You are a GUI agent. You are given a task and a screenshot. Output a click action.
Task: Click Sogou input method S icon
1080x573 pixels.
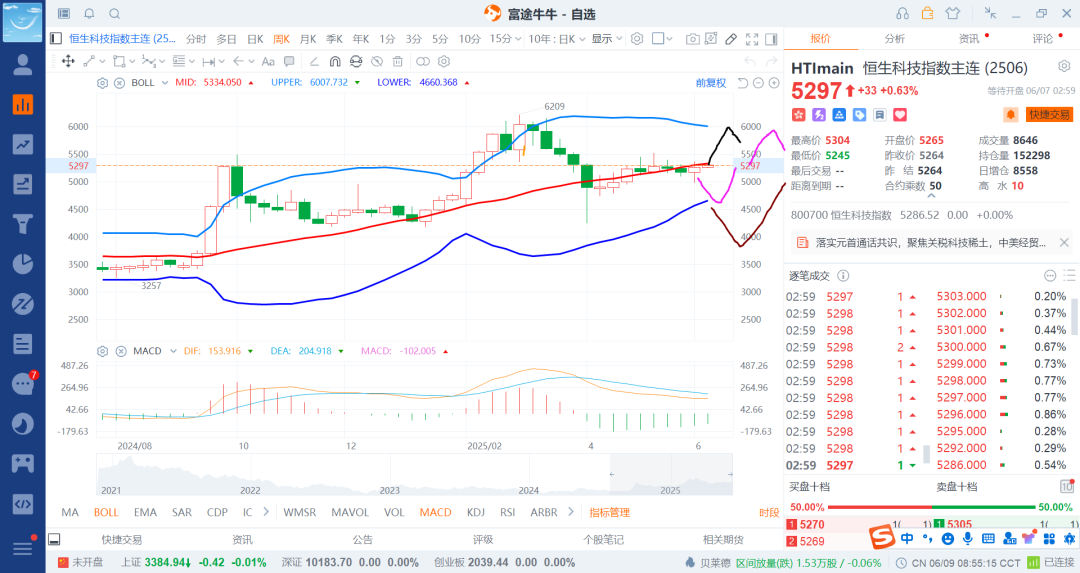882,538
